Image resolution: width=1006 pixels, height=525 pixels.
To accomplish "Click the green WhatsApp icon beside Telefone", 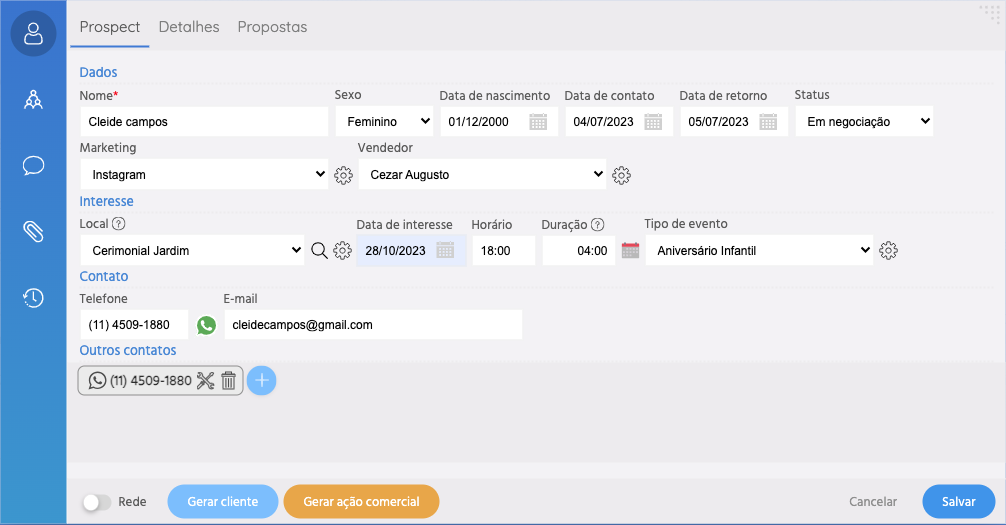I will point(206,325).
